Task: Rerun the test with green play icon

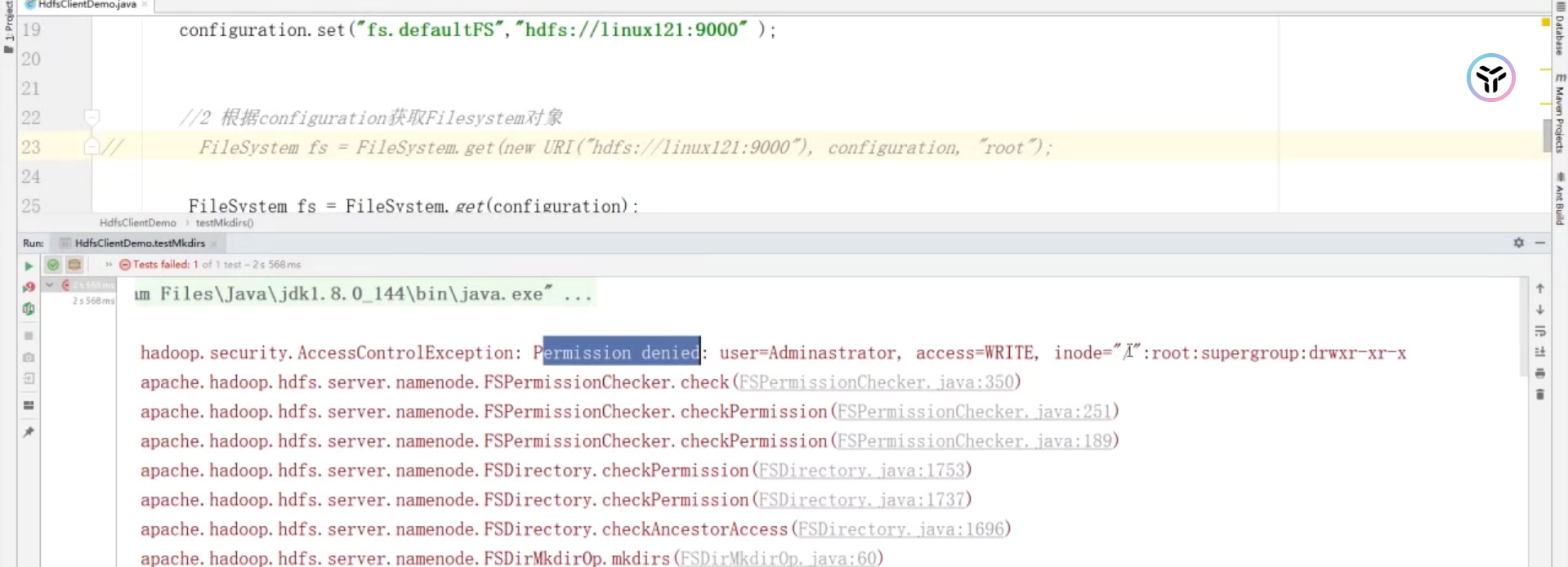Action: click(29, 266)
